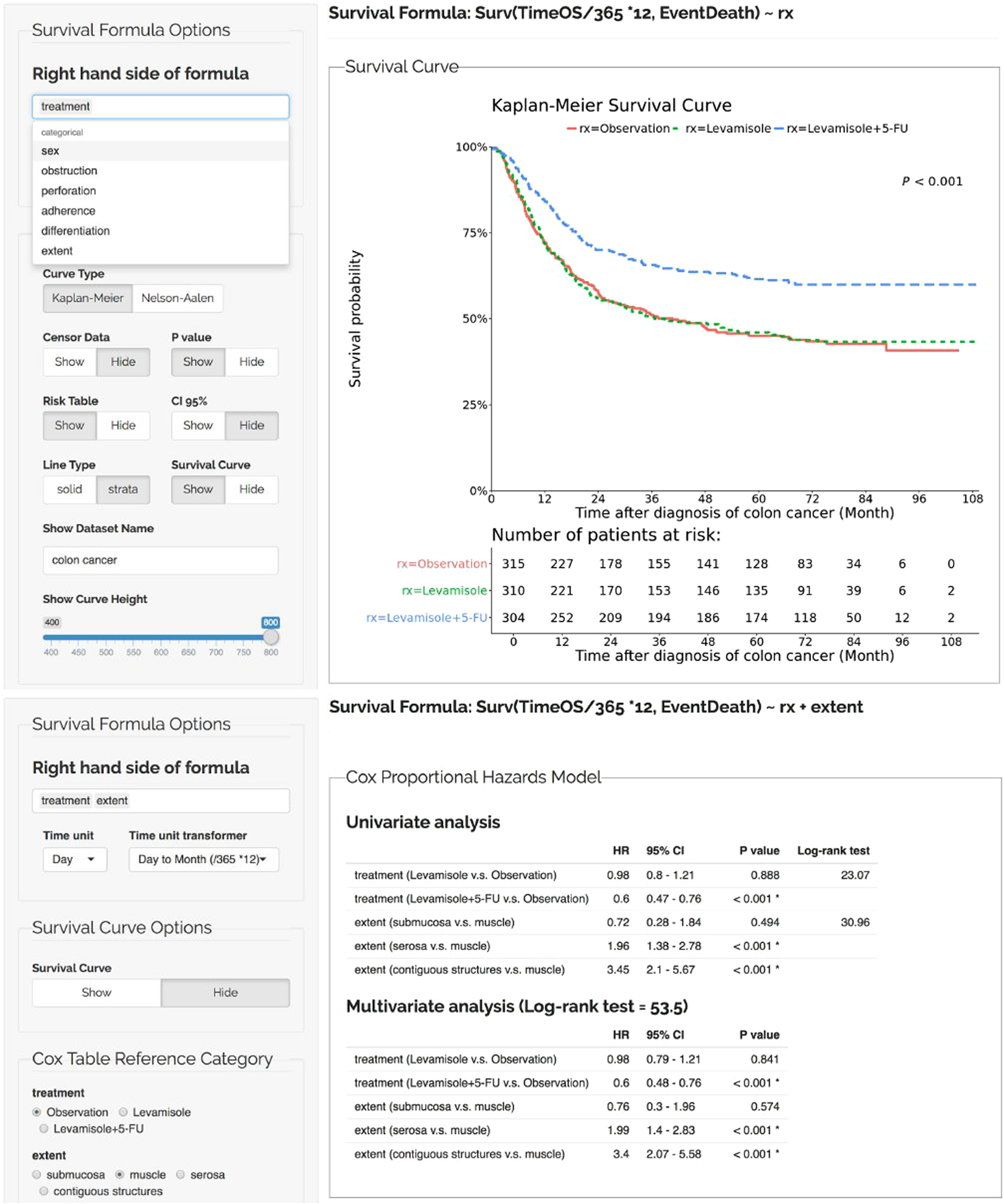Click the Show Curve Height slider handle
This screenshot has height=1204, width=1004.
click(x=271, y=637)
